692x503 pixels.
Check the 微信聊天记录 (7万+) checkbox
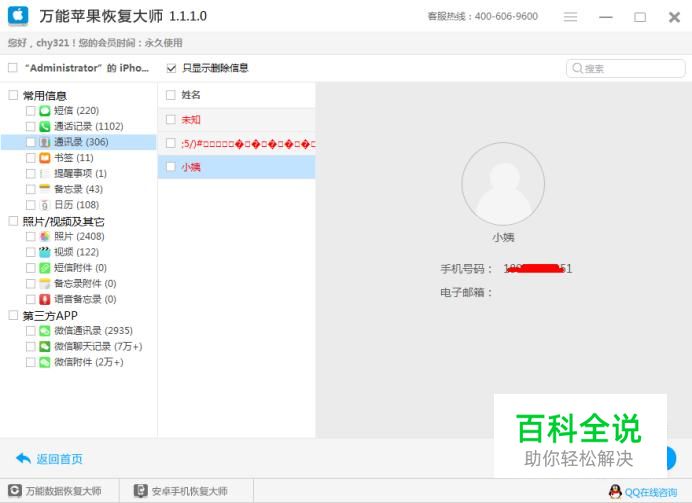(30, 346)
